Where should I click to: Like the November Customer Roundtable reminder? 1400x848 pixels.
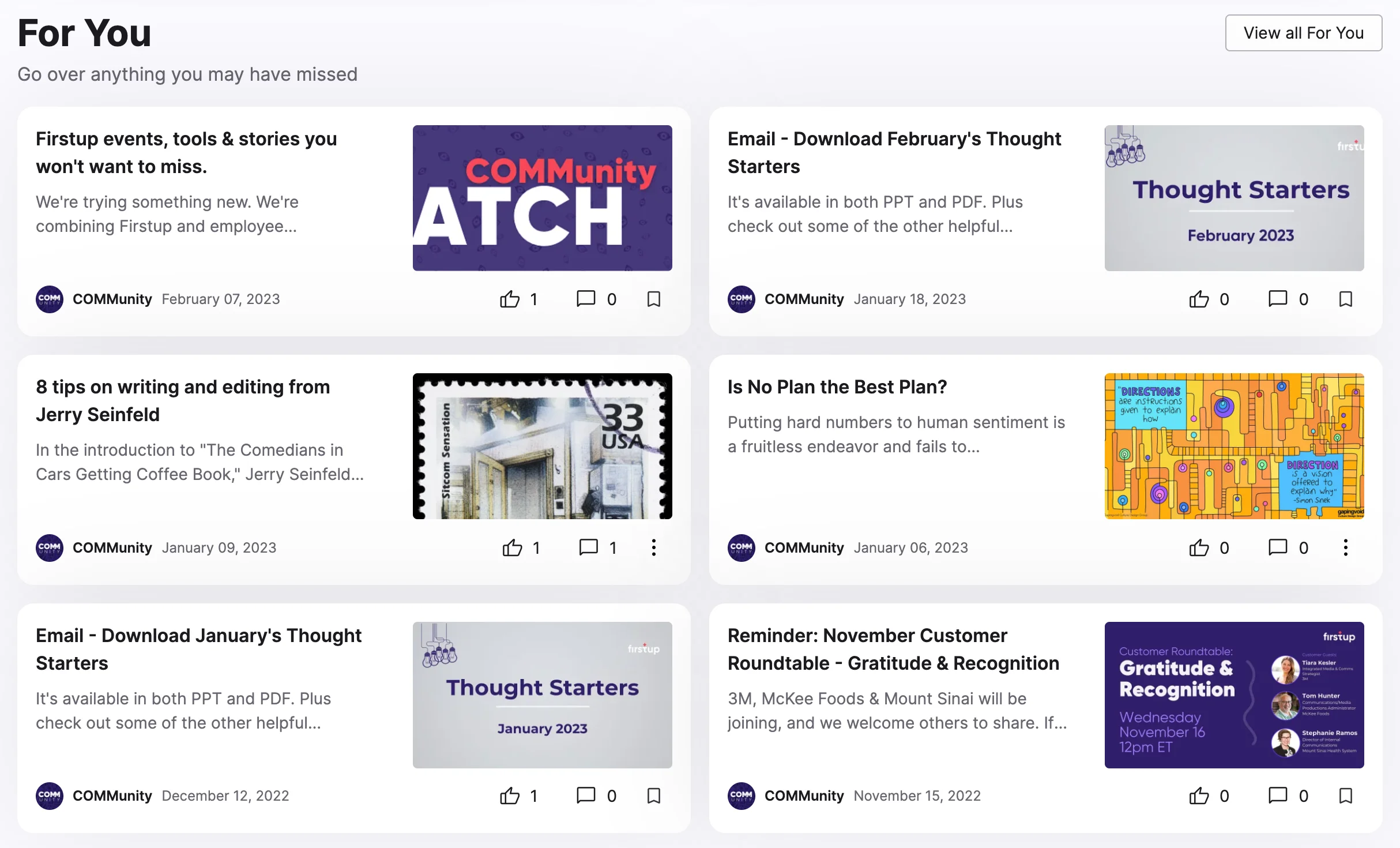(1199, 796)
